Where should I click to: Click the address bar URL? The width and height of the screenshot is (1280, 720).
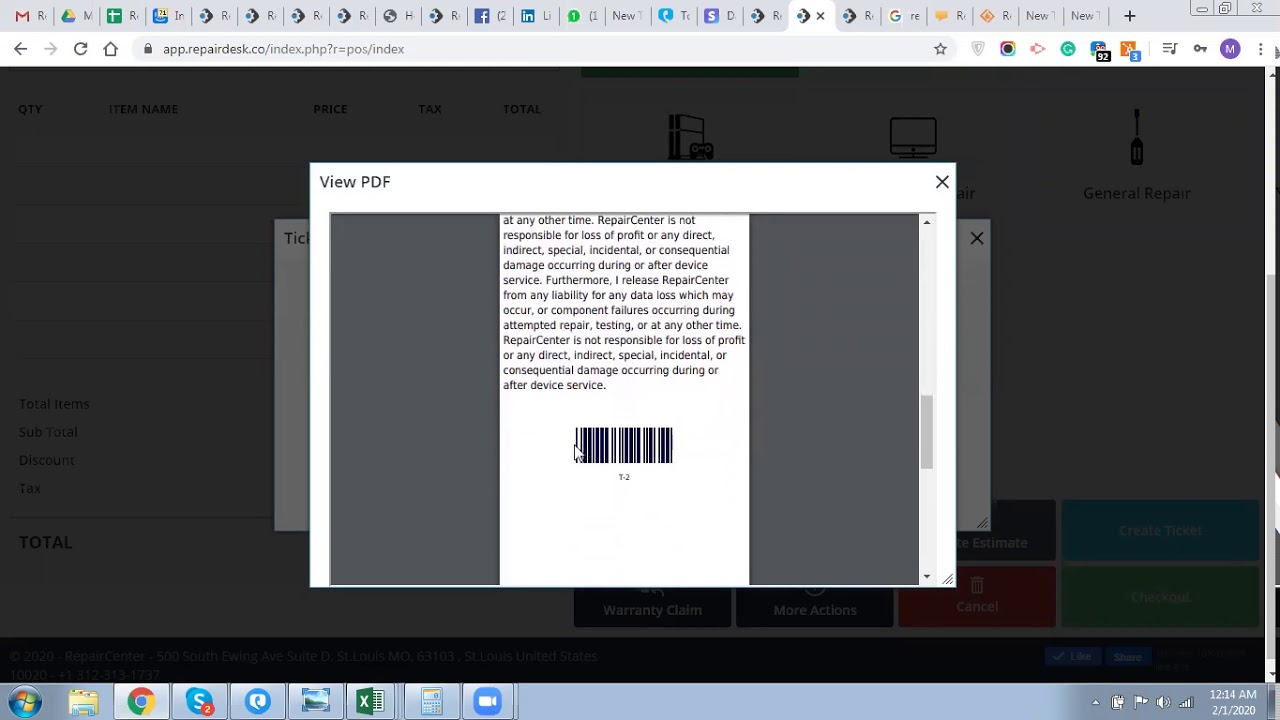pyautogui.click(x=283, y=49)
